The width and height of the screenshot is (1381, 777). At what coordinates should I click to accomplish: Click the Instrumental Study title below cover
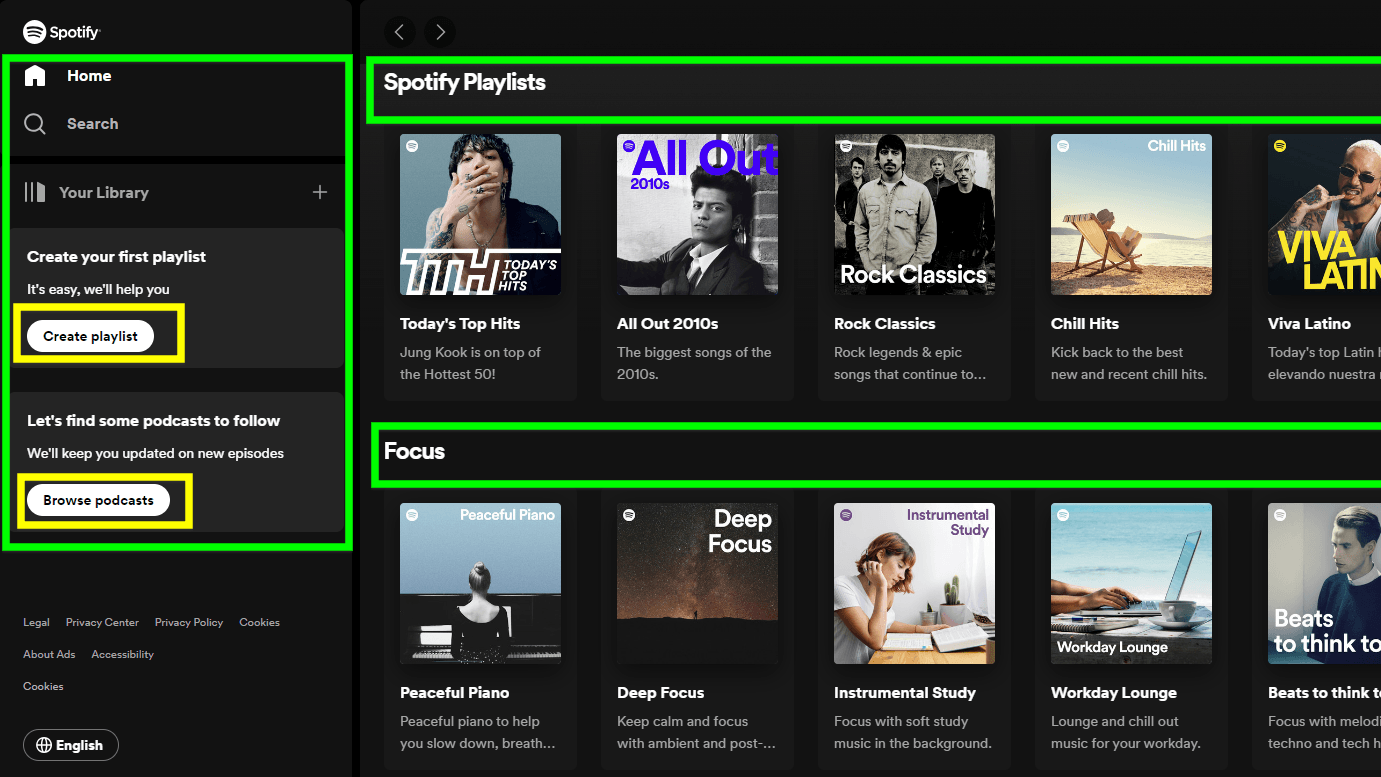(x=905, y=693)
